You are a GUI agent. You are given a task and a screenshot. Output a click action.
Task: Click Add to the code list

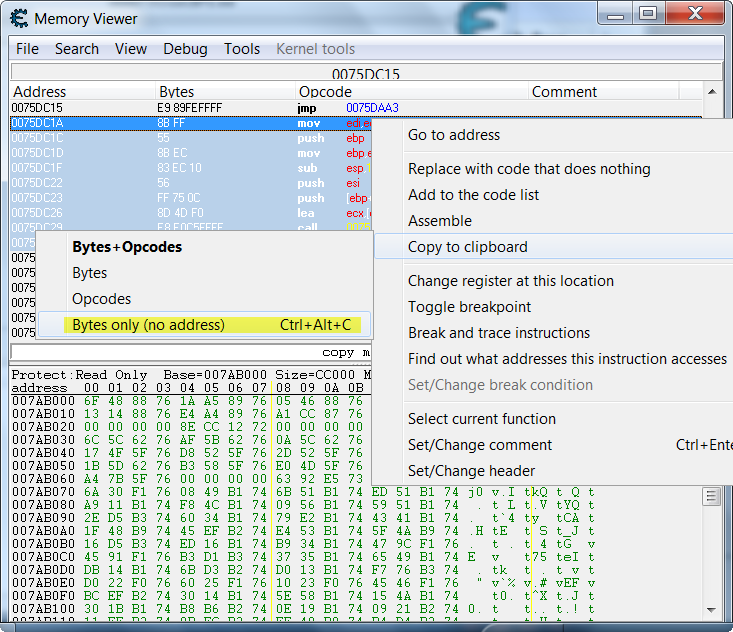coord(473,195)
